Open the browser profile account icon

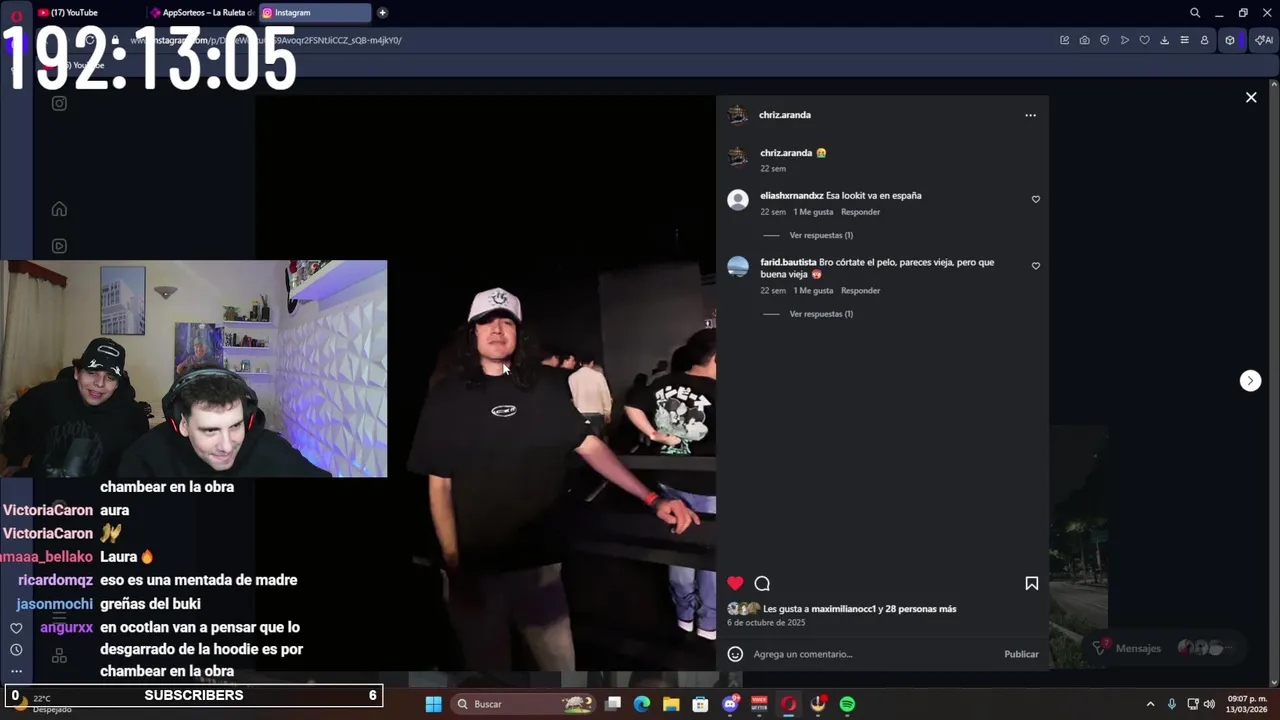click(1204, 40)
